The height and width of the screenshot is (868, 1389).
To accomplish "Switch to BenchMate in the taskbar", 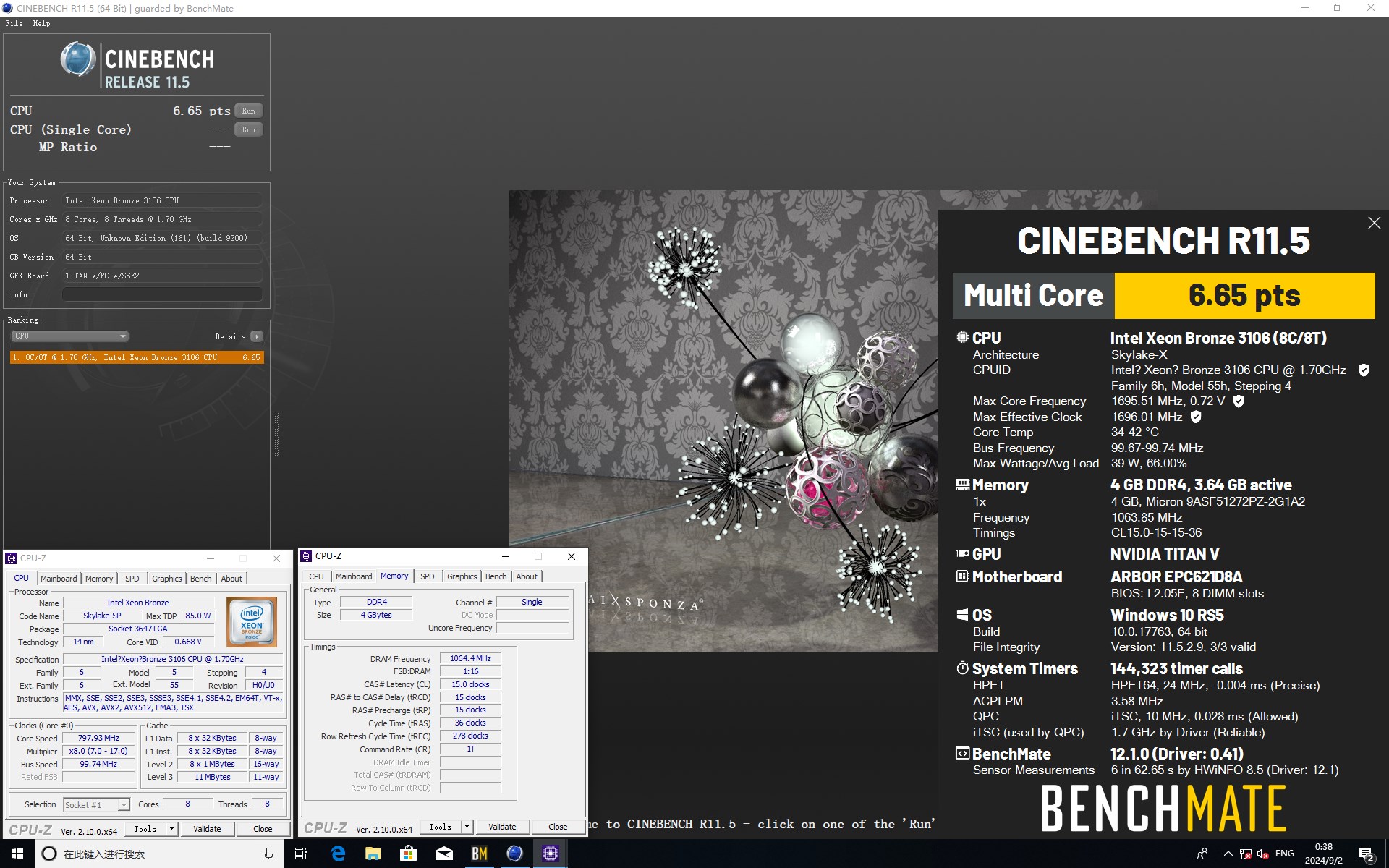I will pyautogui.click(x=480, y=854).
